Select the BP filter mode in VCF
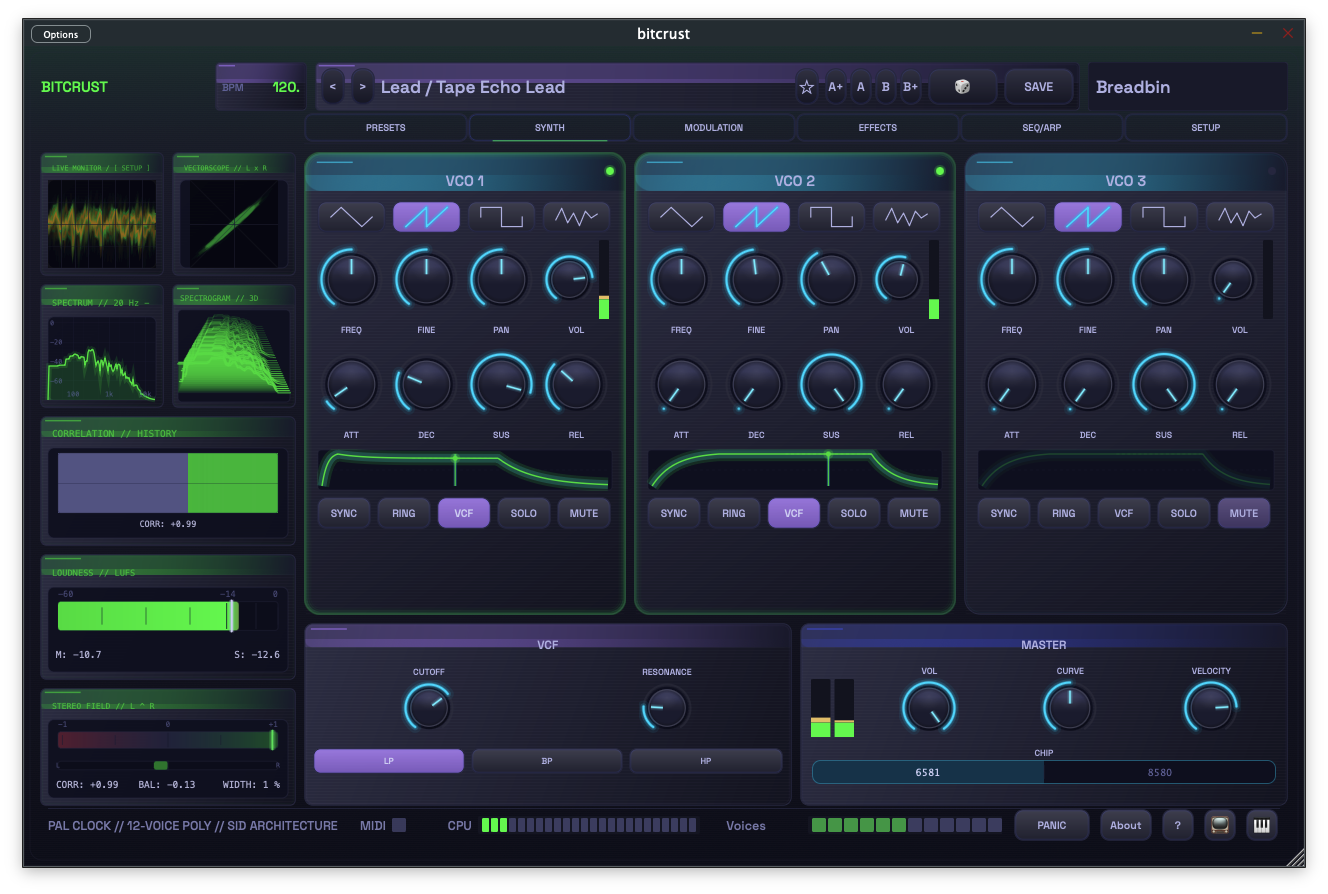1328x894 pixels. click(547, 761)
